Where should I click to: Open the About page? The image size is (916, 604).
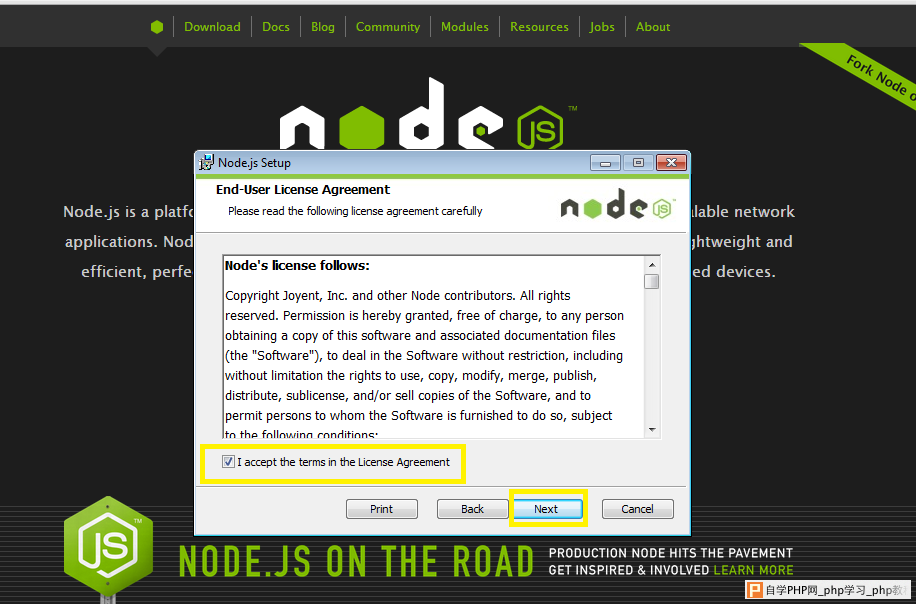653,27
